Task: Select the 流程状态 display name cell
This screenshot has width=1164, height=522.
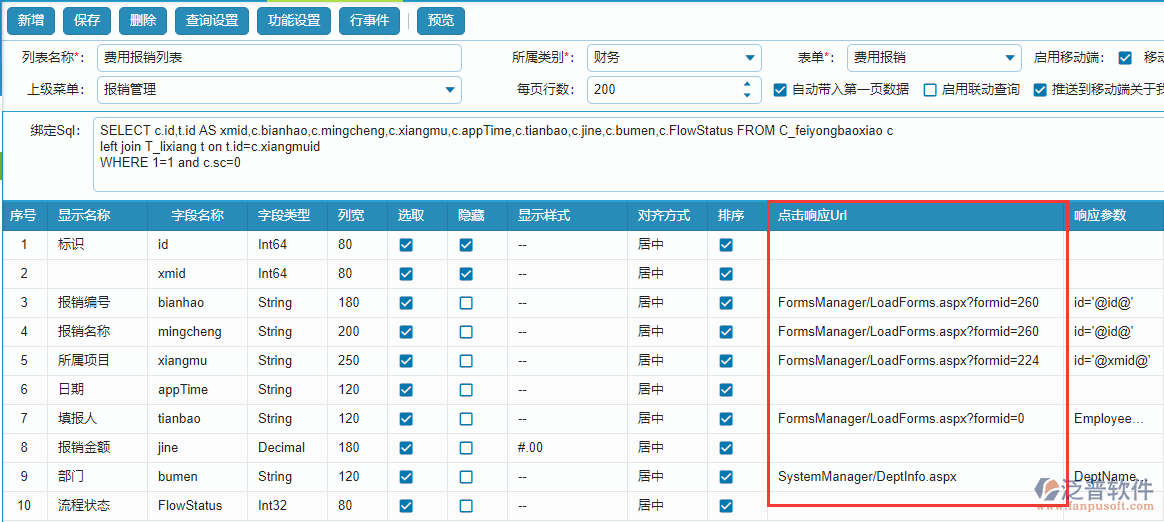Action: pos(97,505)
